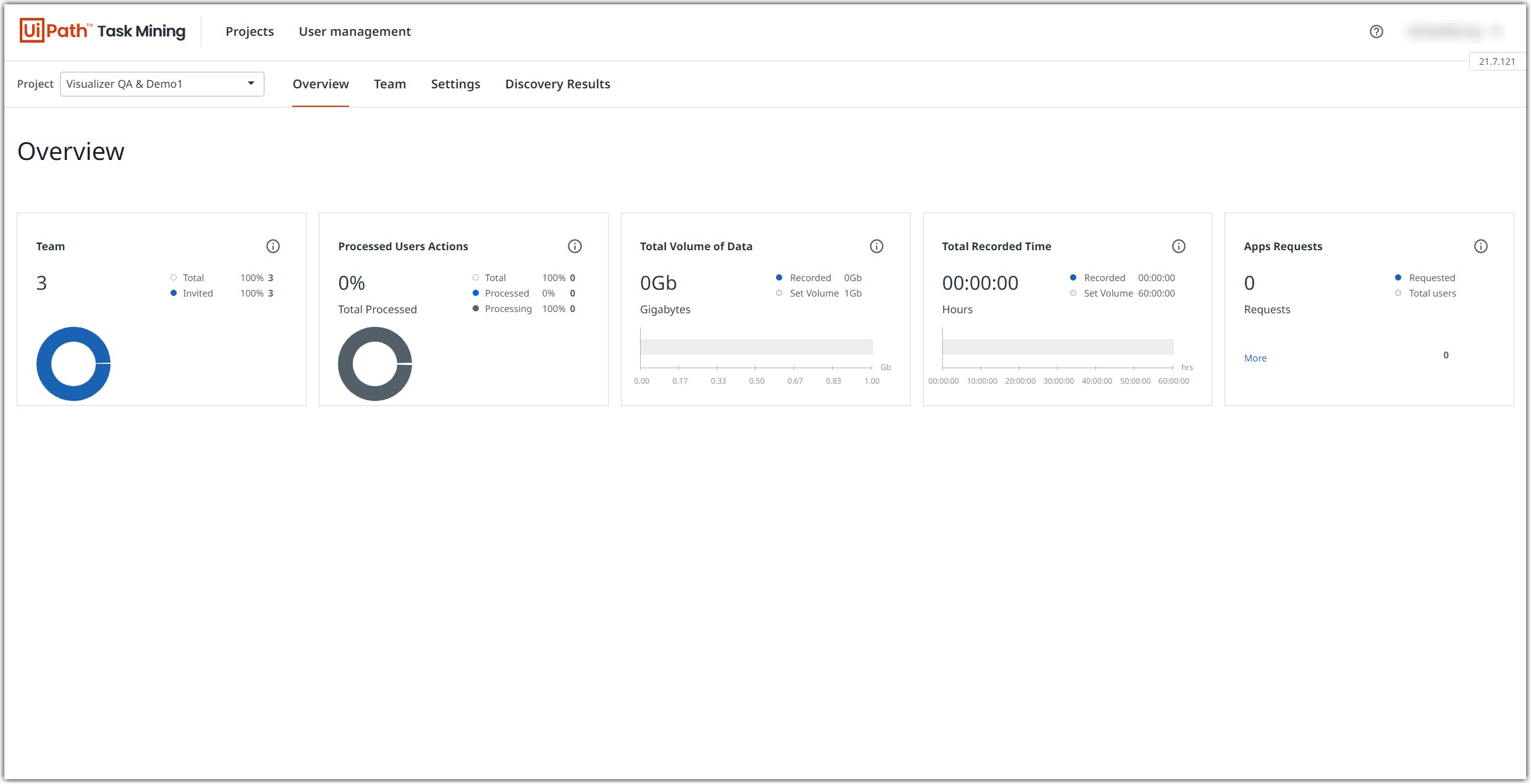Click the Total Volume of Data info icon
Image resolution: width=1531 pixels, height=784 pixels.
click(876, 247)
